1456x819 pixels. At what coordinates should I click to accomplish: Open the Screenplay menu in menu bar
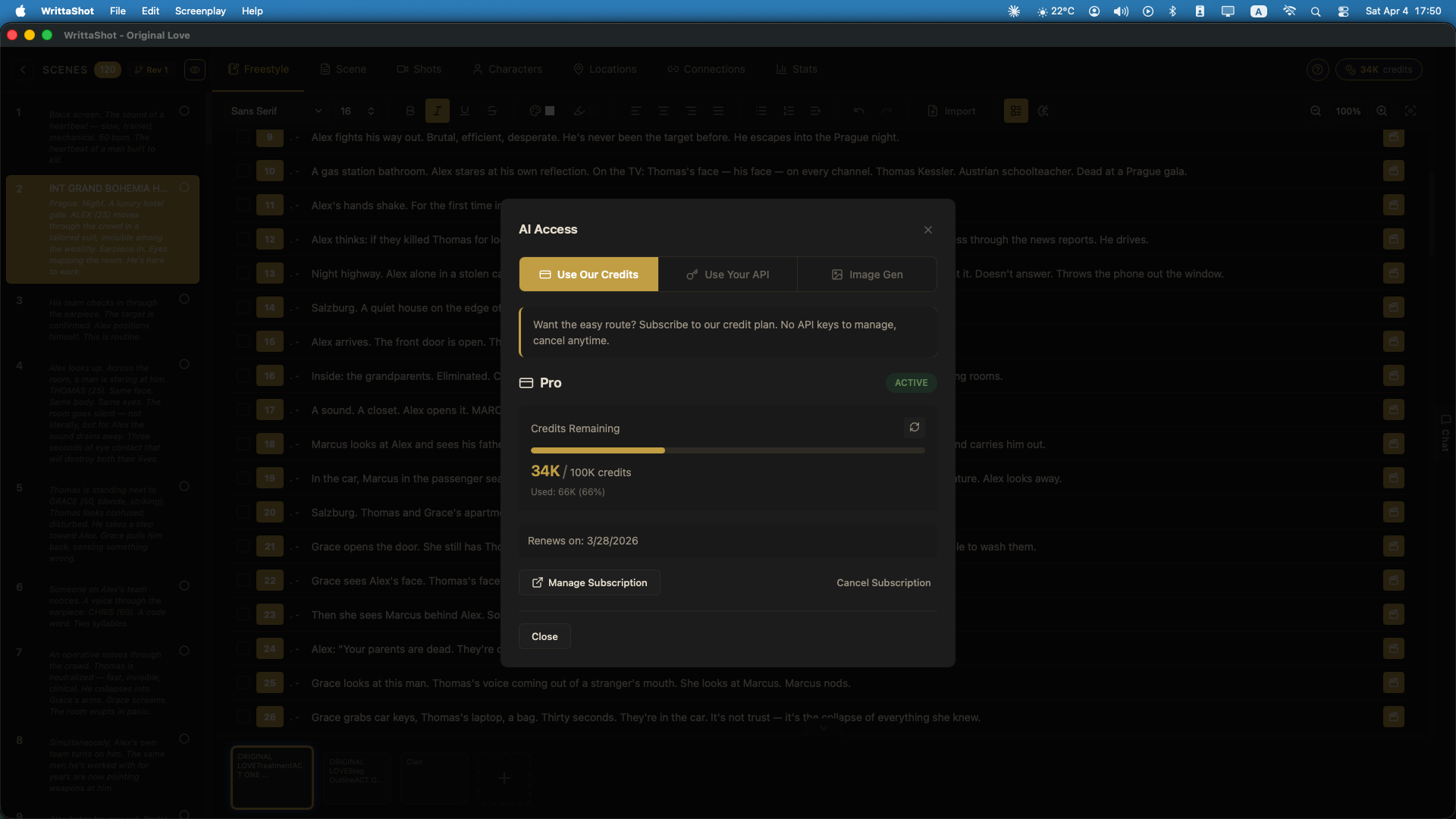tap(200, 11)
